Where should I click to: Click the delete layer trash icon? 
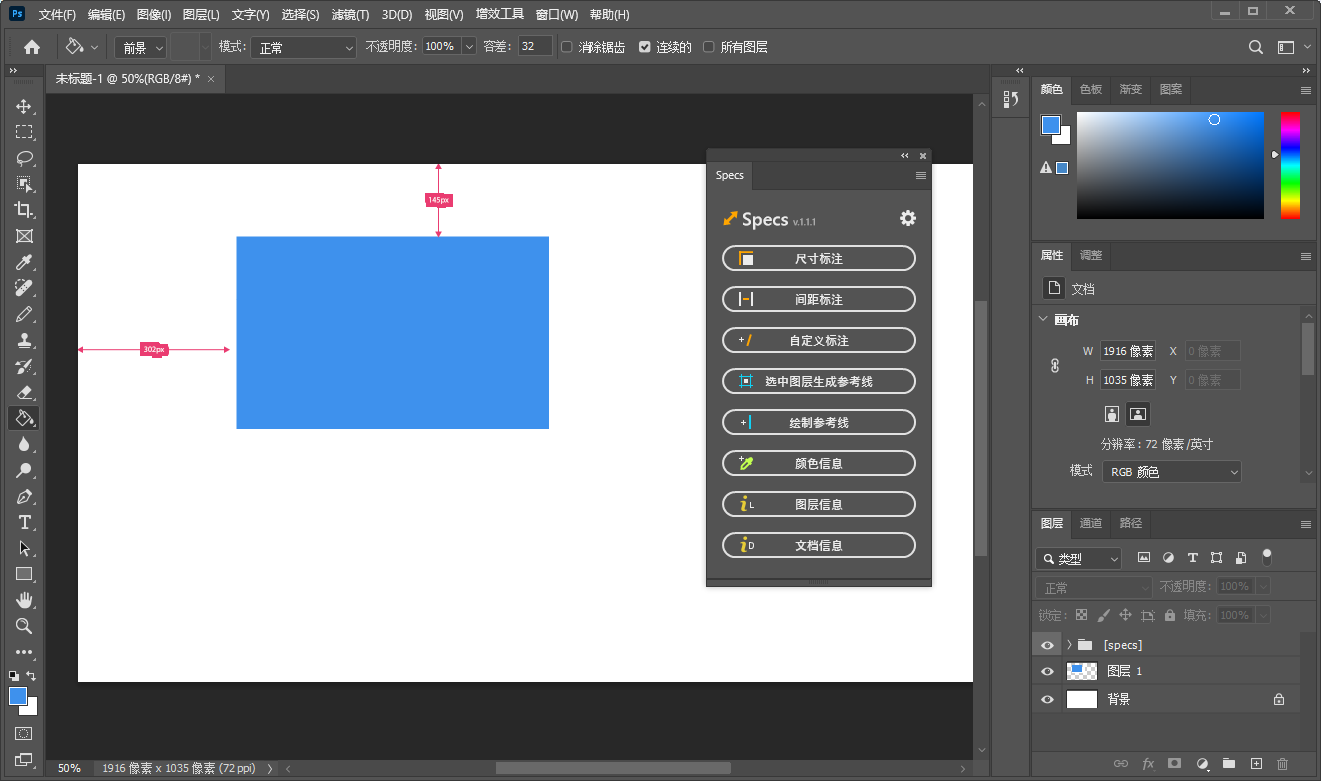coord(1283,764)
